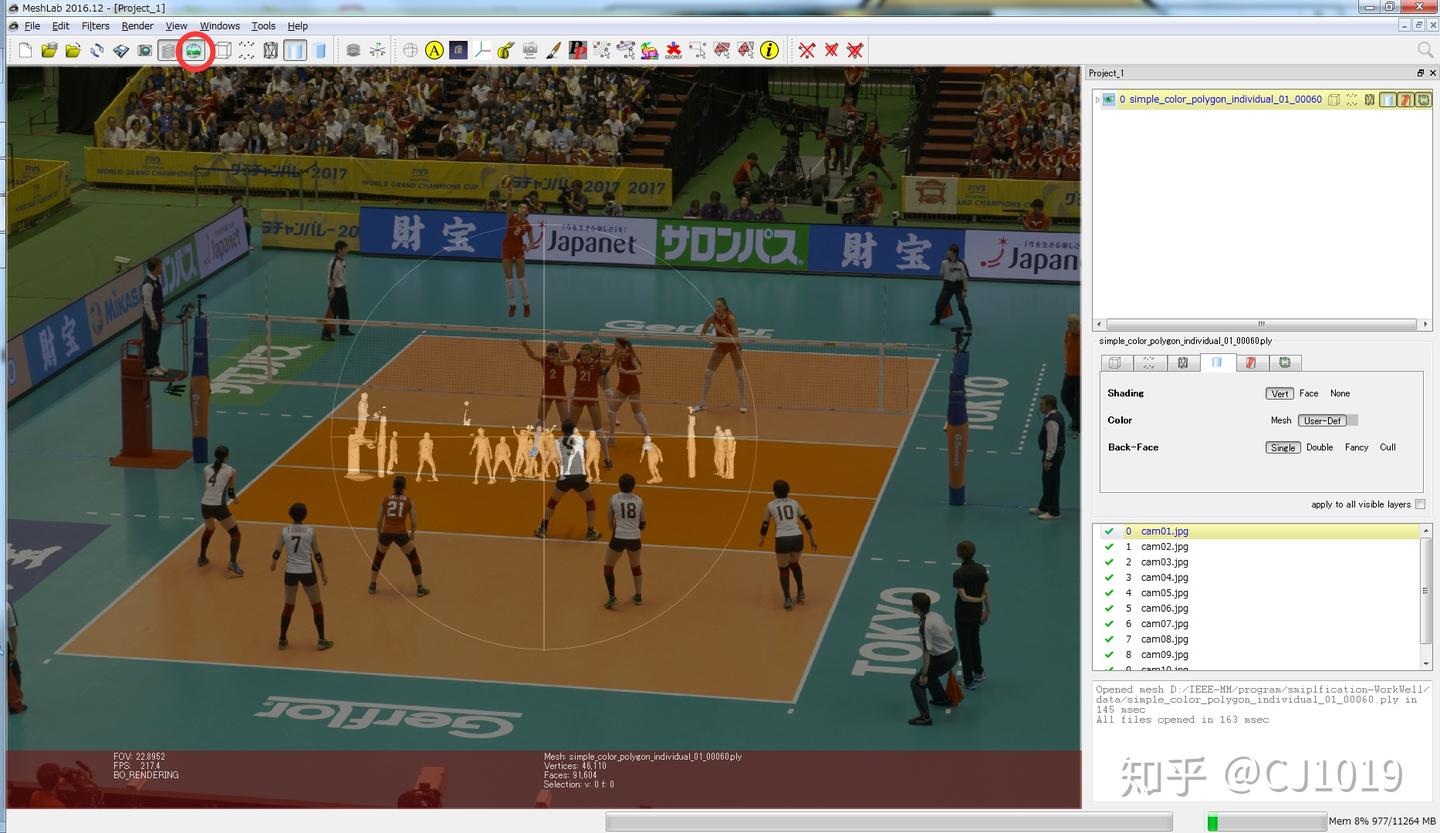This screenshot has width=1440, height=833.
Task: Hide the simple_color_polygon layer via eye icon
Action: point(1109,100)
